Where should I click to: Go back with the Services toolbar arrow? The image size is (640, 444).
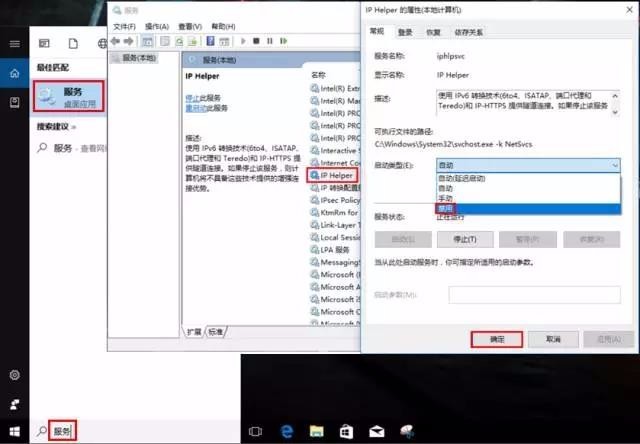115,41
